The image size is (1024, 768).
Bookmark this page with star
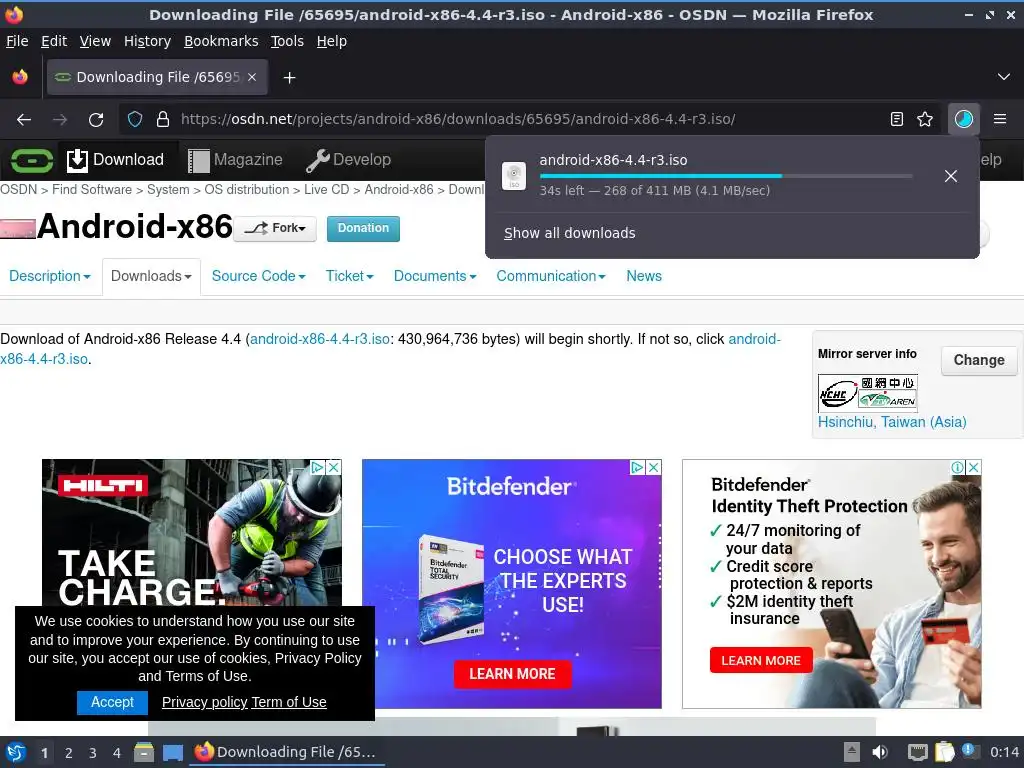pyautogui.click(x=925, y=119)
